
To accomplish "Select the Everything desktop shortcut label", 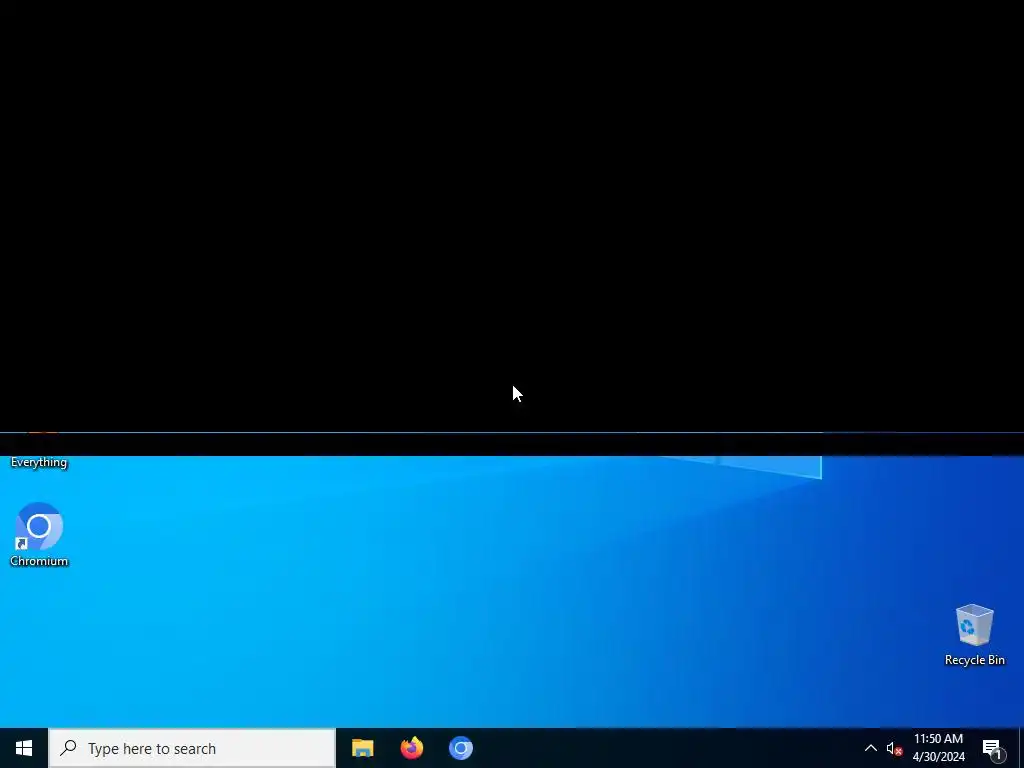I will [x=39, y=462].
